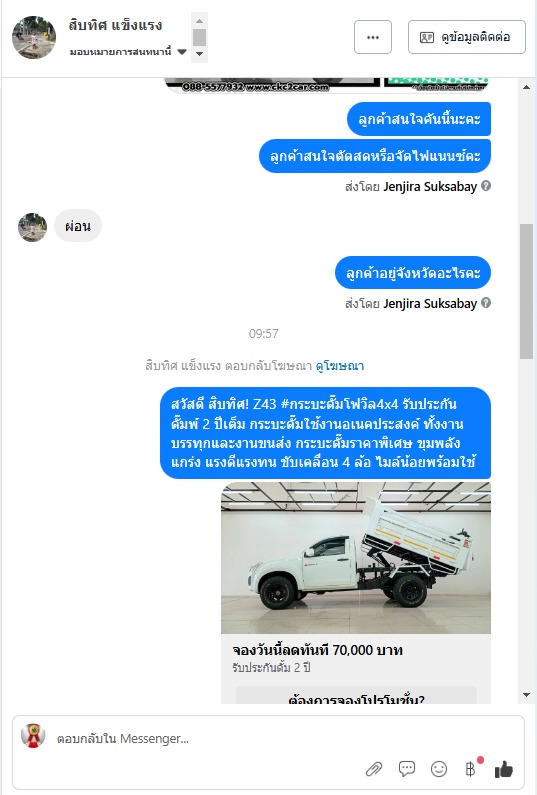Send a thumbs-up like
537x795 pixels.
click(504, 769)
